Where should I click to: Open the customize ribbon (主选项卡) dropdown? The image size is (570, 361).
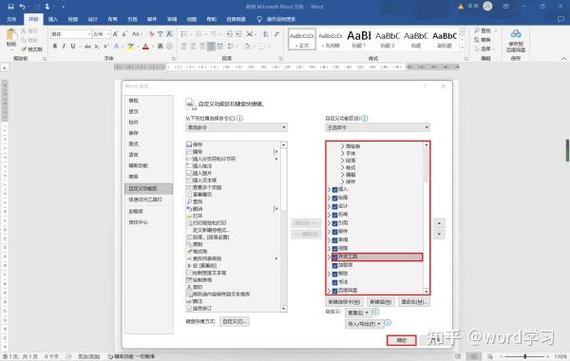click(378, 127)
